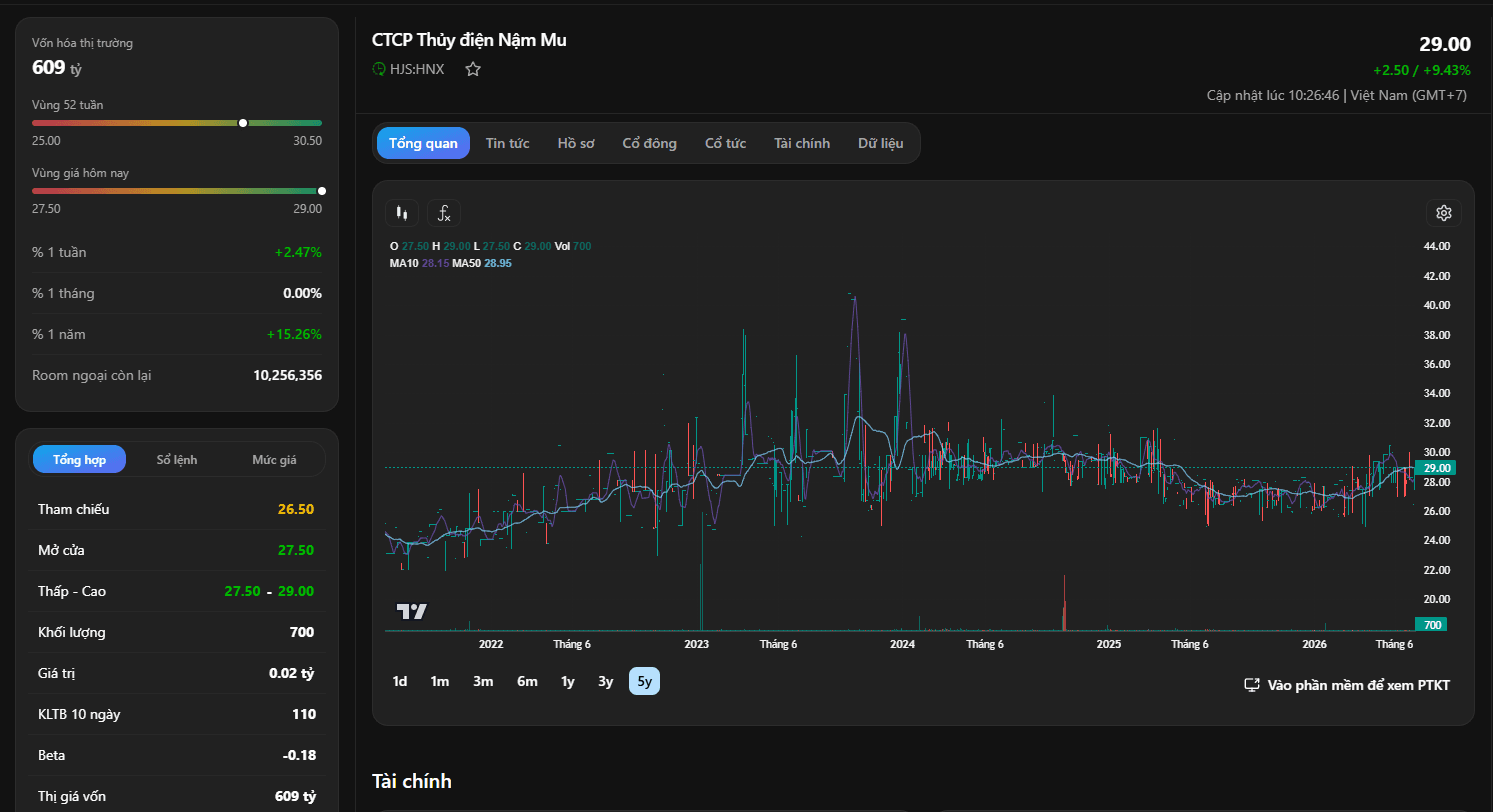Select the 3m chart range
This screenshot has width=1493, height=812.
(x=483, y=681)
